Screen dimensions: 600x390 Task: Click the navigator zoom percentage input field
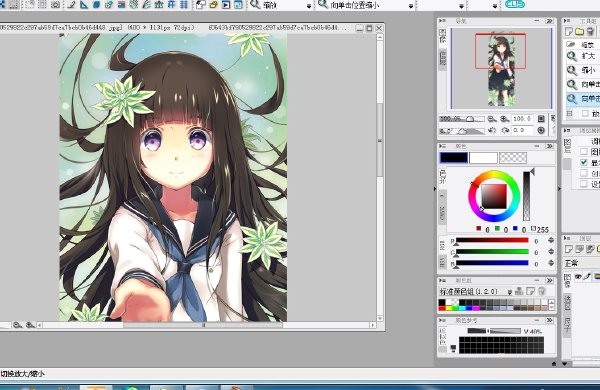pos(523,119)
